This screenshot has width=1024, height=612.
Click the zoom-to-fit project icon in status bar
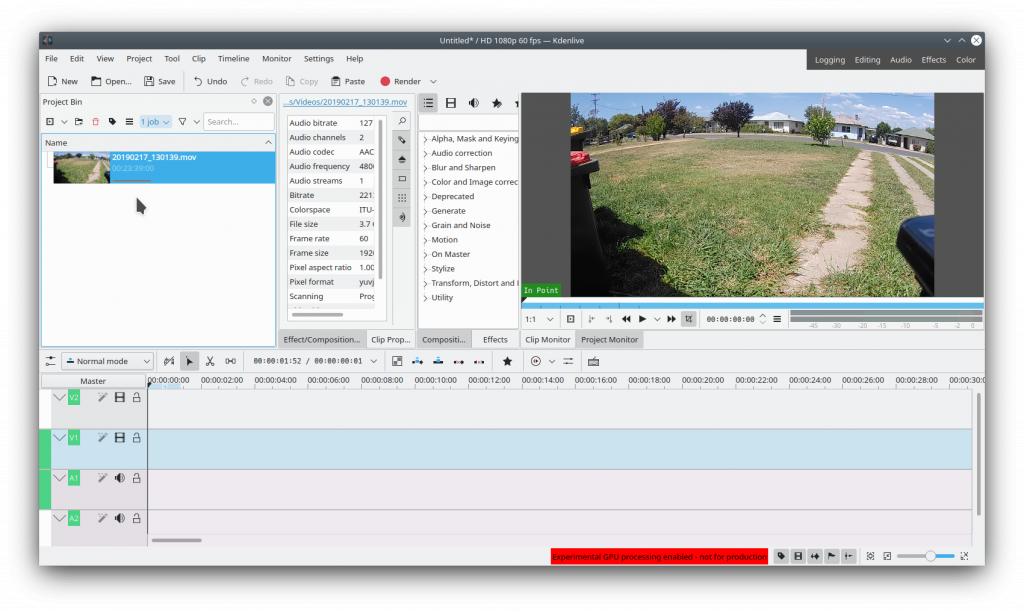pos(870,556)
